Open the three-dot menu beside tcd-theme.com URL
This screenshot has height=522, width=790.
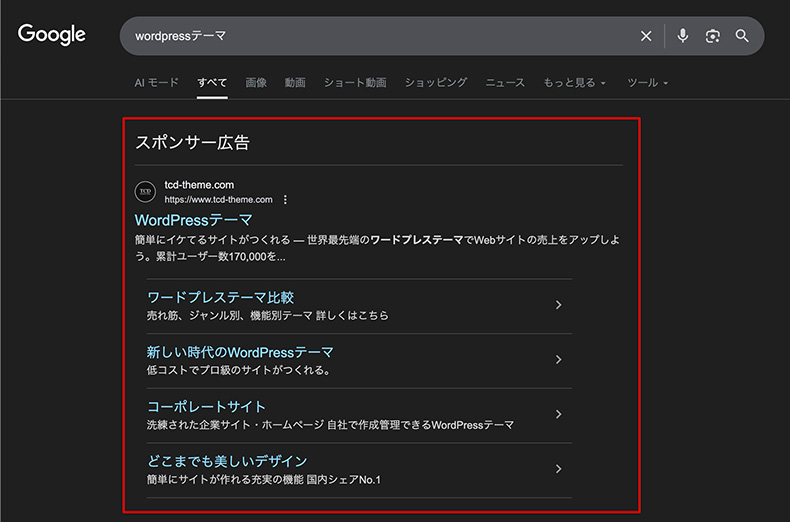pyautogui.click(x=285, y=200)
